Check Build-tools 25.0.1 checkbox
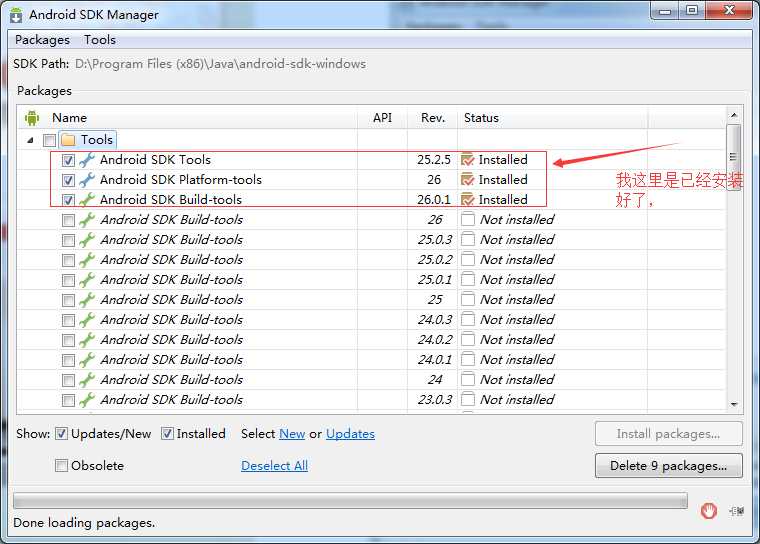The image size is (760, 544). [x=68, y=280]
